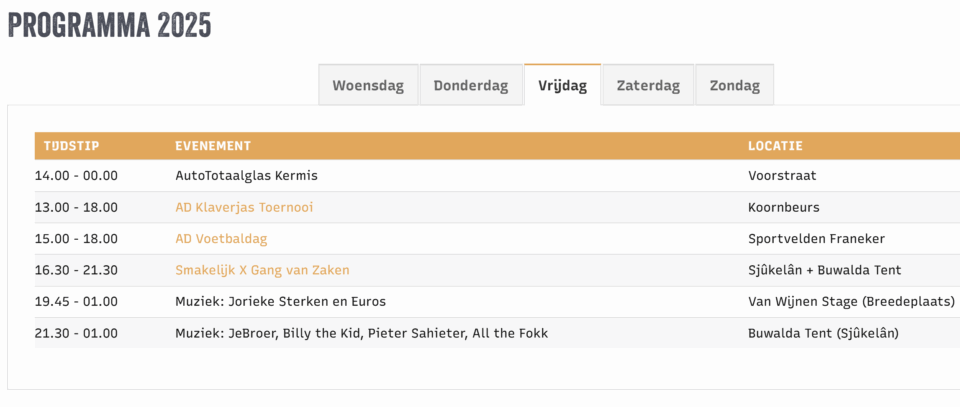Click the PROGRAMMA 2025 heading
This screenshot has height=407, width=960.
coord(110,25)
